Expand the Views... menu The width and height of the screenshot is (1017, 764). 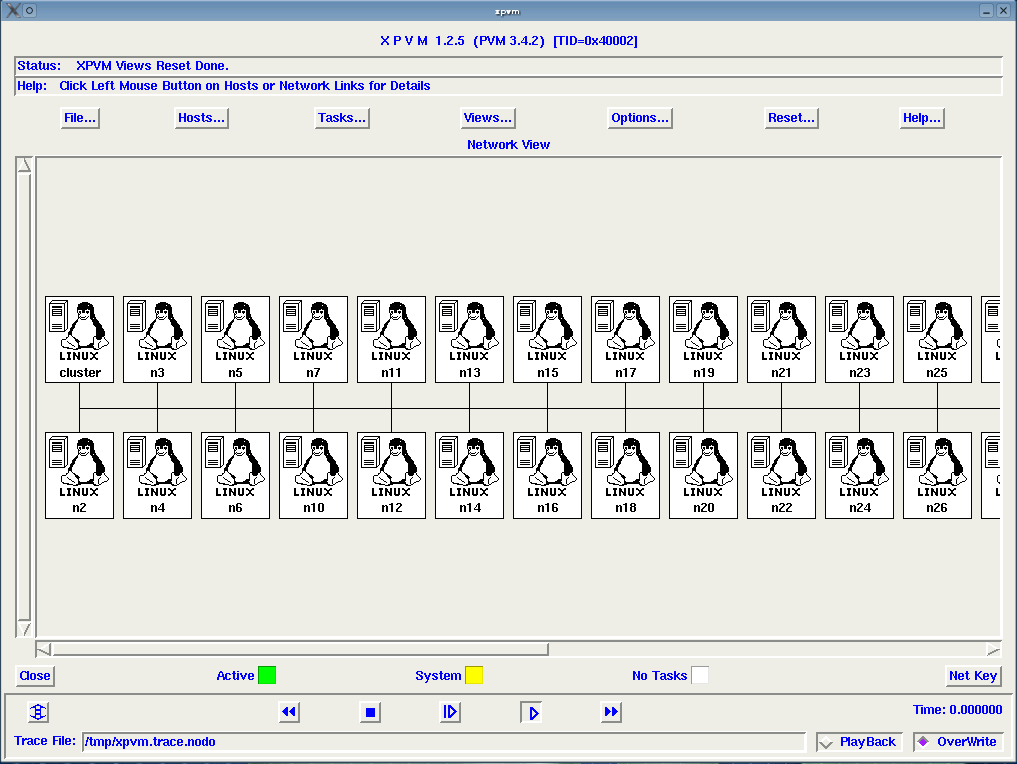(x=488, y=118)
